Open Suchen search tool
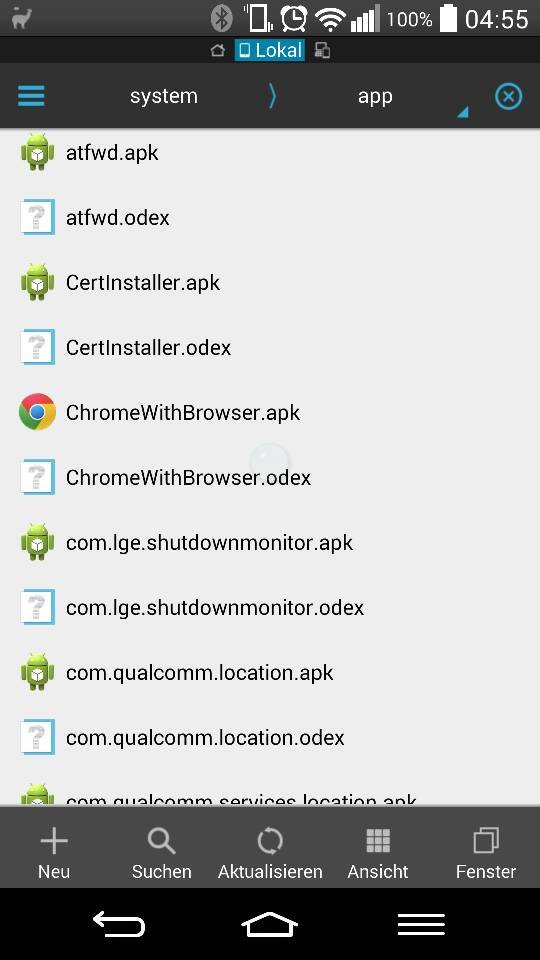540x960 pixels. point(162,852)
